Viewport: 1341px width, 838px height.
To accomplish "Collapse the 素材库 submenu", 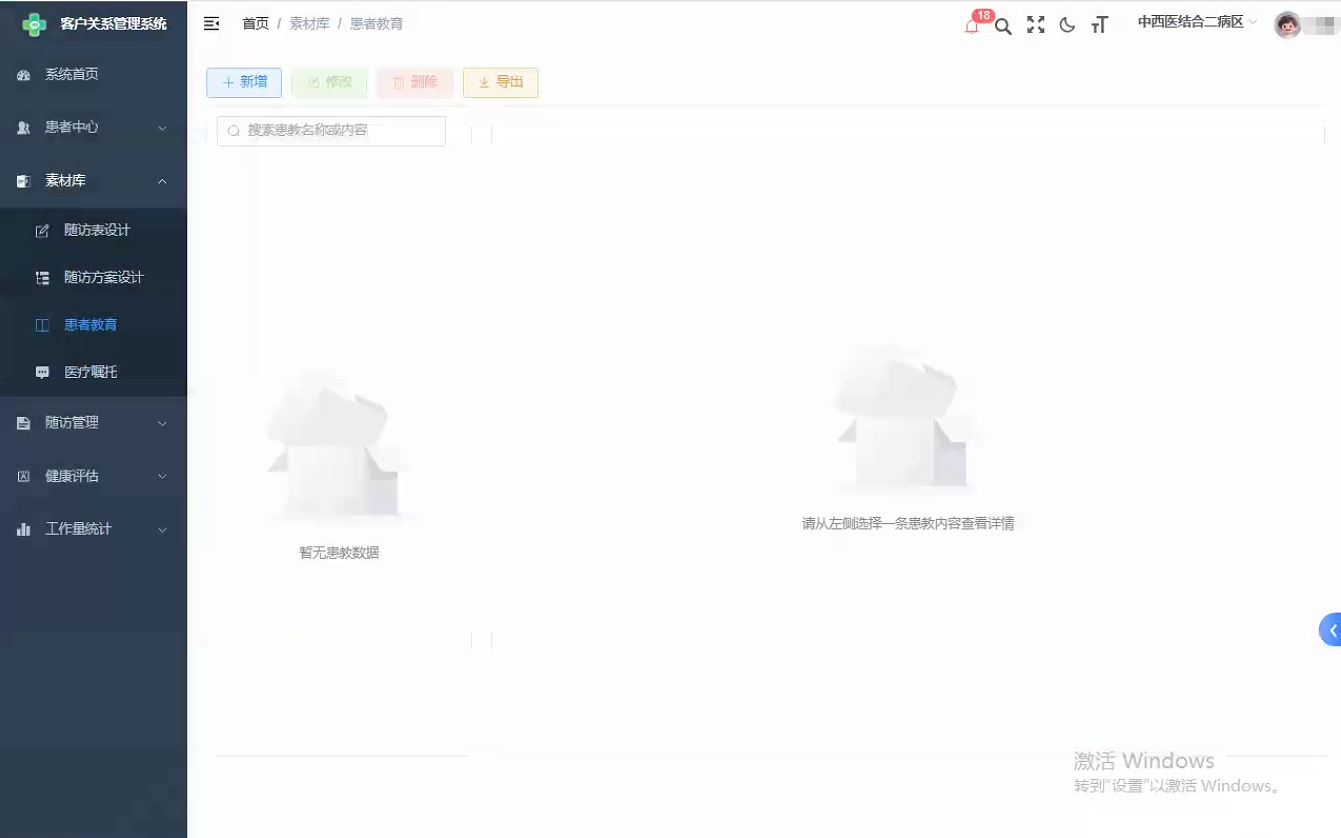I will (x=93, y=181).
